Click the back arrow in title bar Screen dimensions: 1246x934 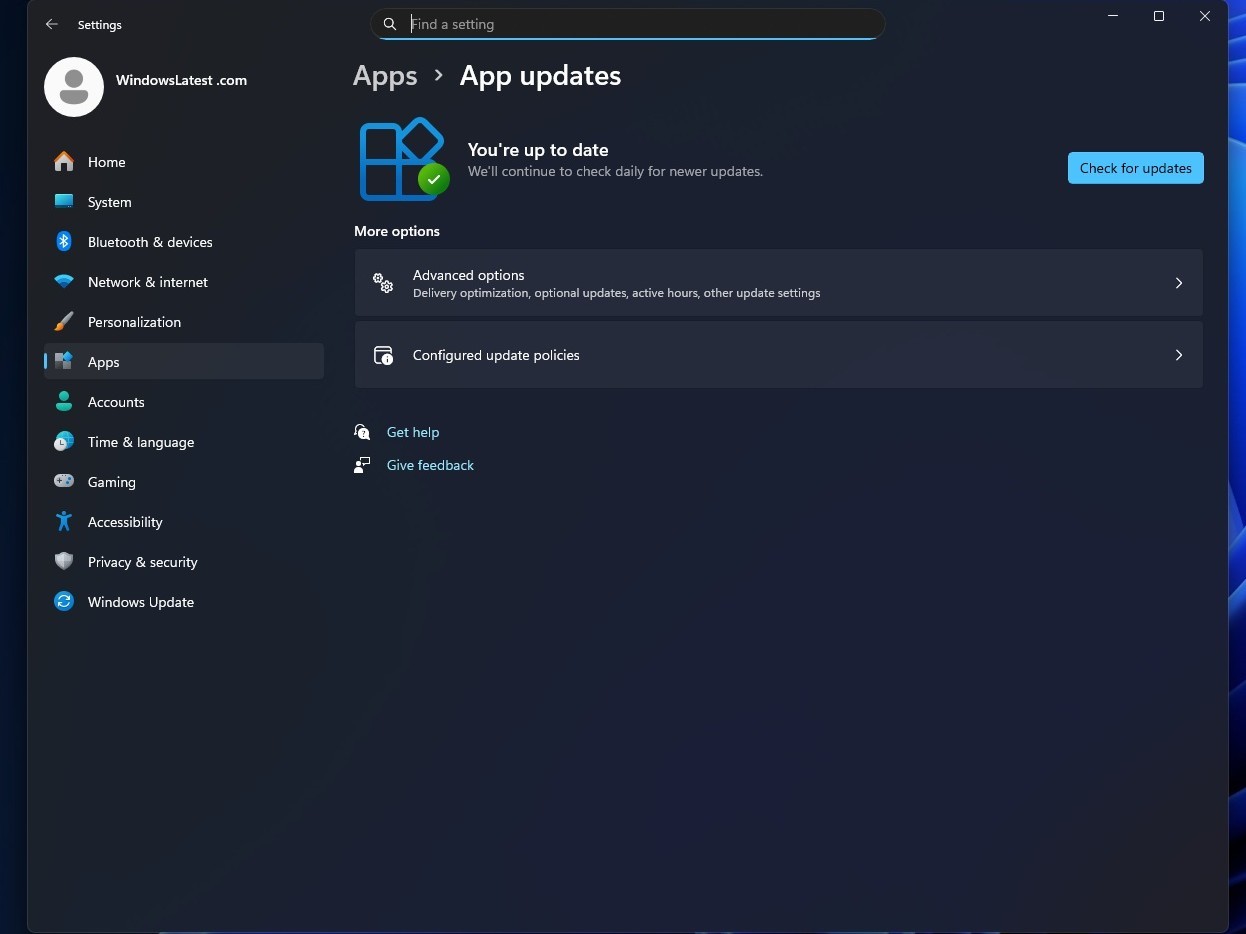coord(52,24)
